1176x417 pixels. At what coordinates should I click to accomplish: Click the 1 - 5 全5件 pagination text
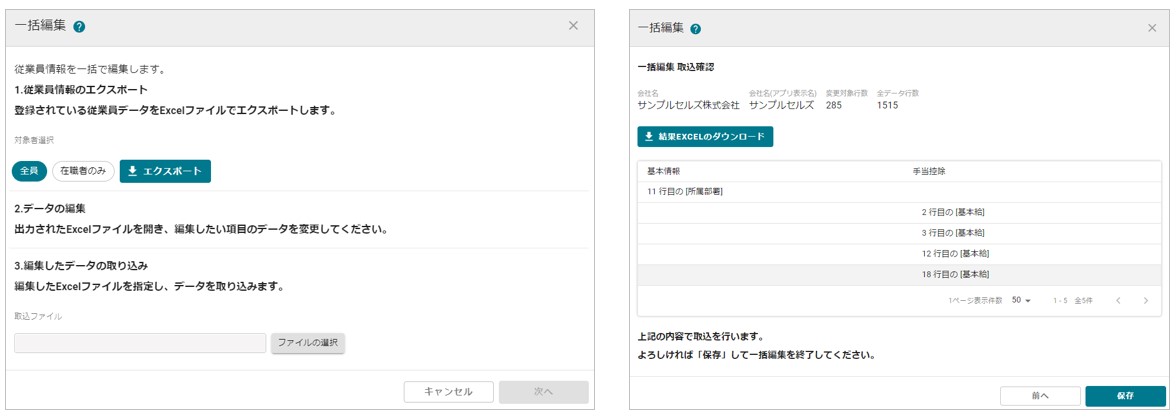1072,301
